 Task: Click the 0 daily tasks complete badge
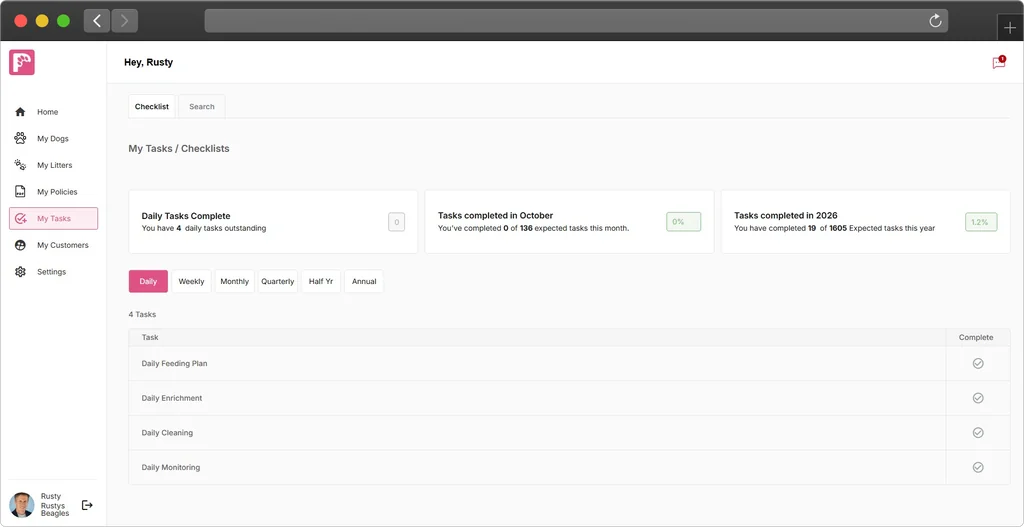396,222
